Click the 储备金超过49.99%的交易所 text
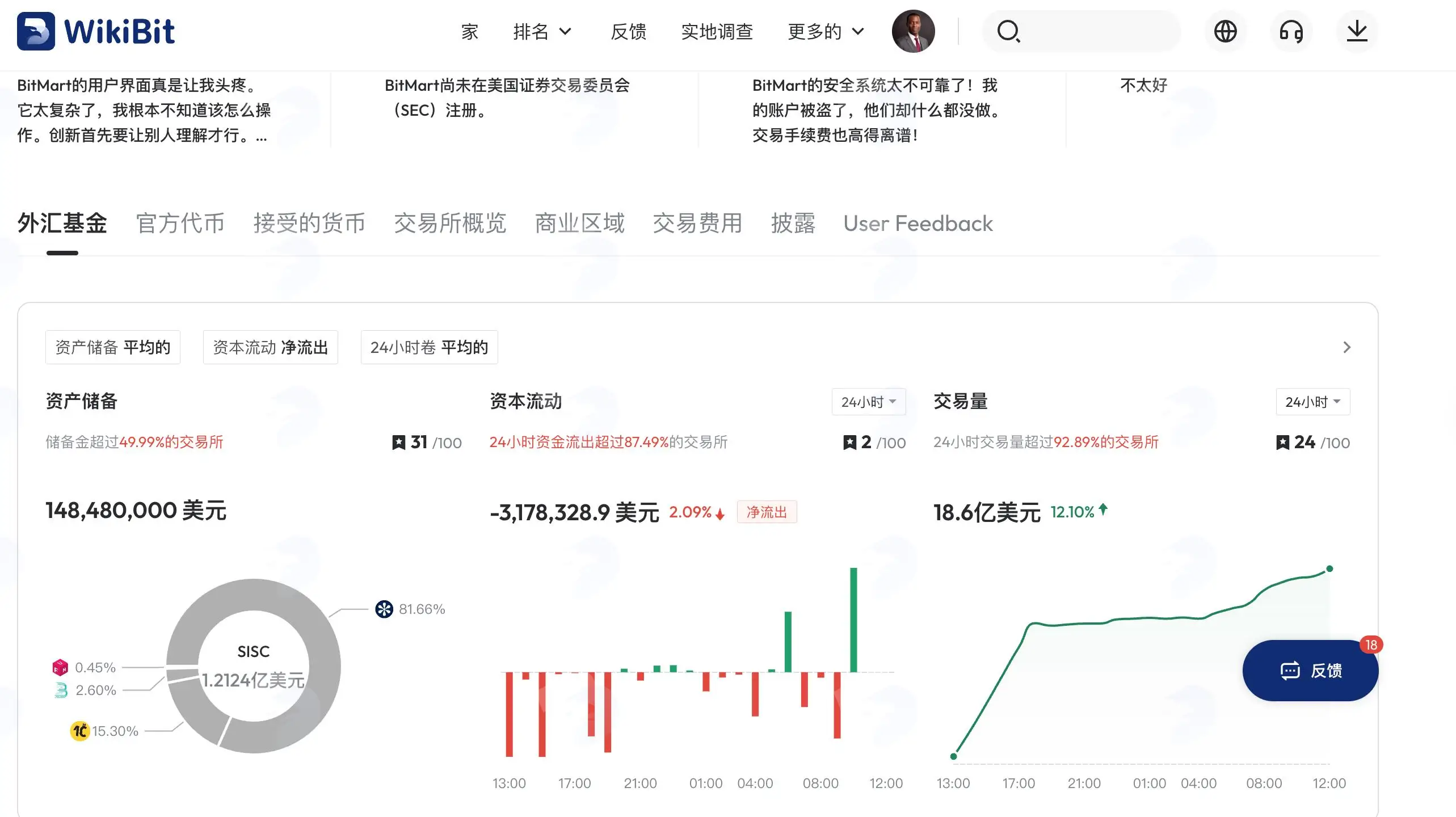This screenshot has width=1456, height=817. click(x=134, y=443)
